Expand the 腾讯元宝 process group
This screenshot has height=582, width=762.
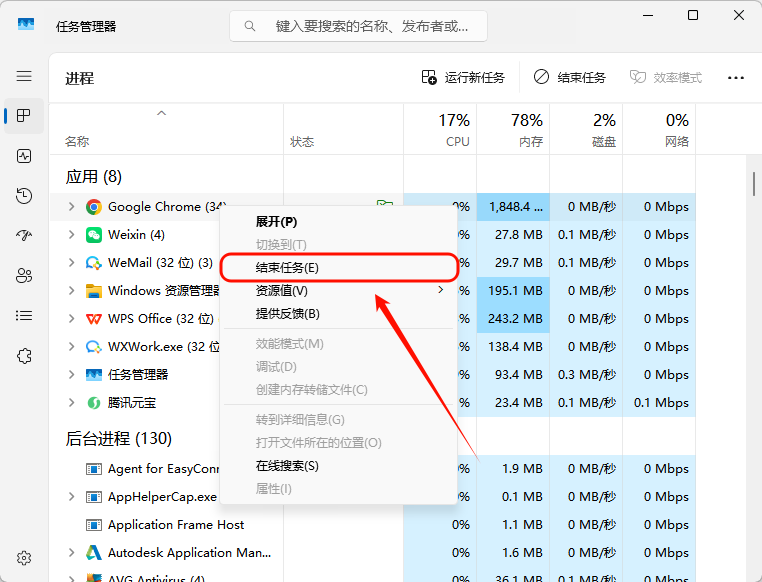coord(71,403)
